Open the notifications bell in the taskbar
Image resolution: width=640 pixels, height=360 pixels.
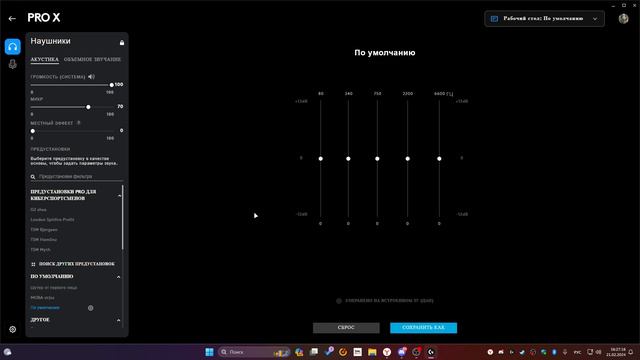(631, 352)
